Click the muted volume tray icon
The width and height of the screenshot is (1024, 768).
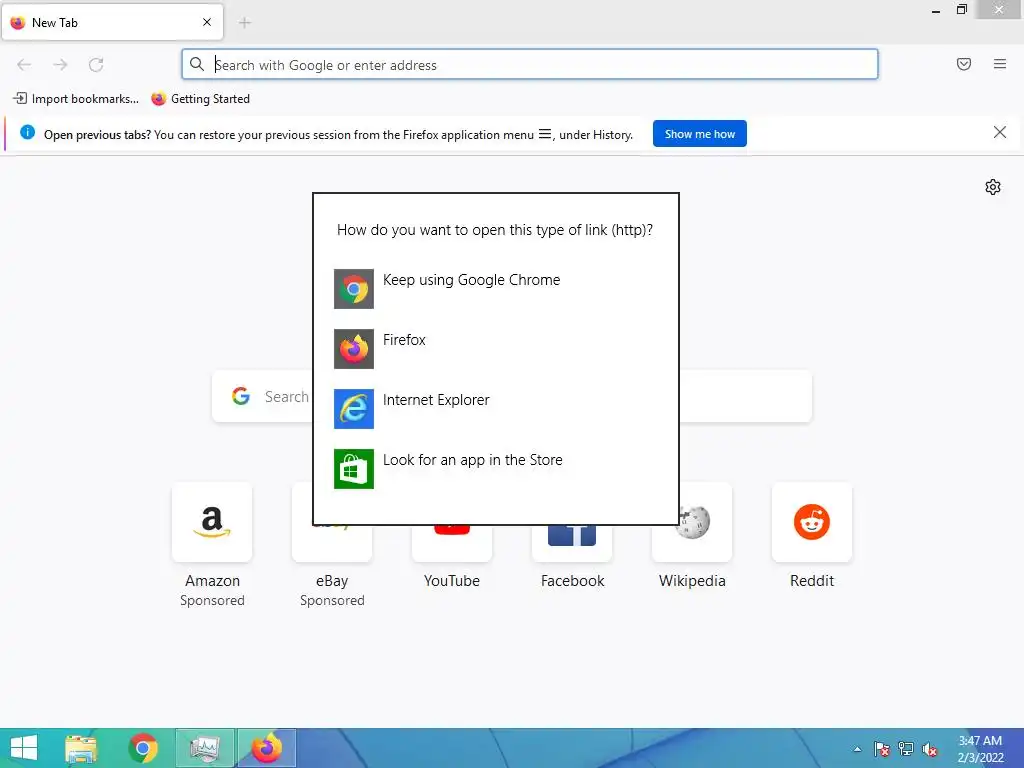[929, 749]
